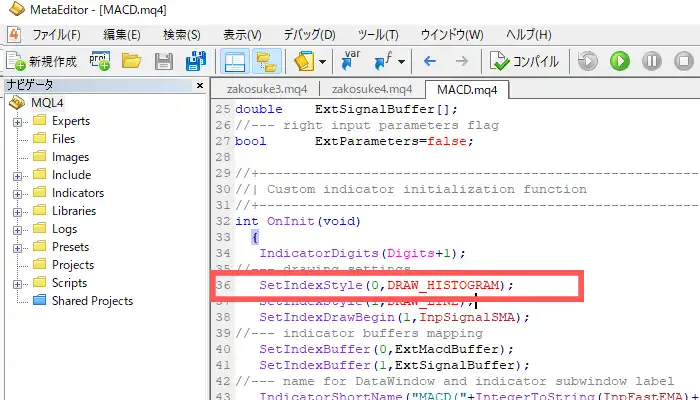Click ExtMacdBuffer on line 40
The image size is (700, 400).
(x=447, y=349)
